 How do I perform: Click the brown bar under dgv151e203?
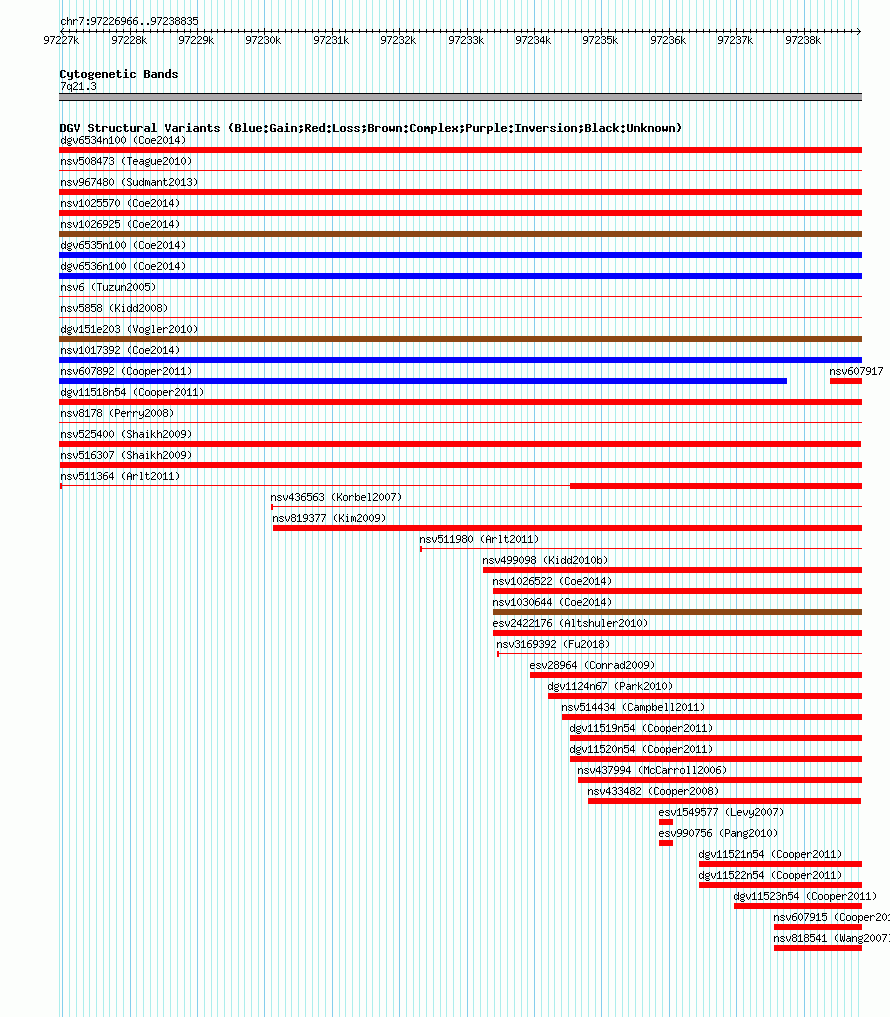tap(461, 339)
